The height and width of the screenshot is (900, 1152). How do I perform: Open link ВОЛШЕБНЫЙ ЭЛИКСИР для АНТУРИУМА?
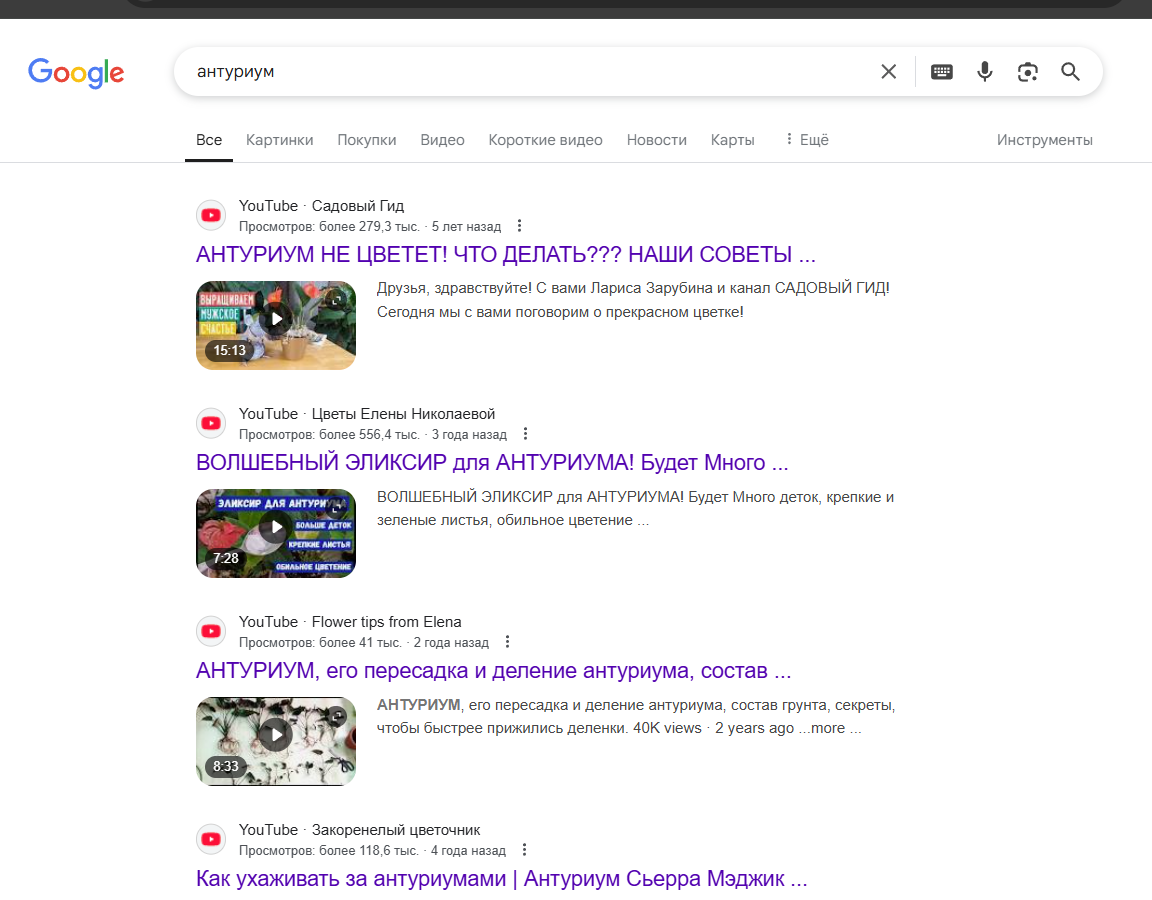tap(492, 462)
